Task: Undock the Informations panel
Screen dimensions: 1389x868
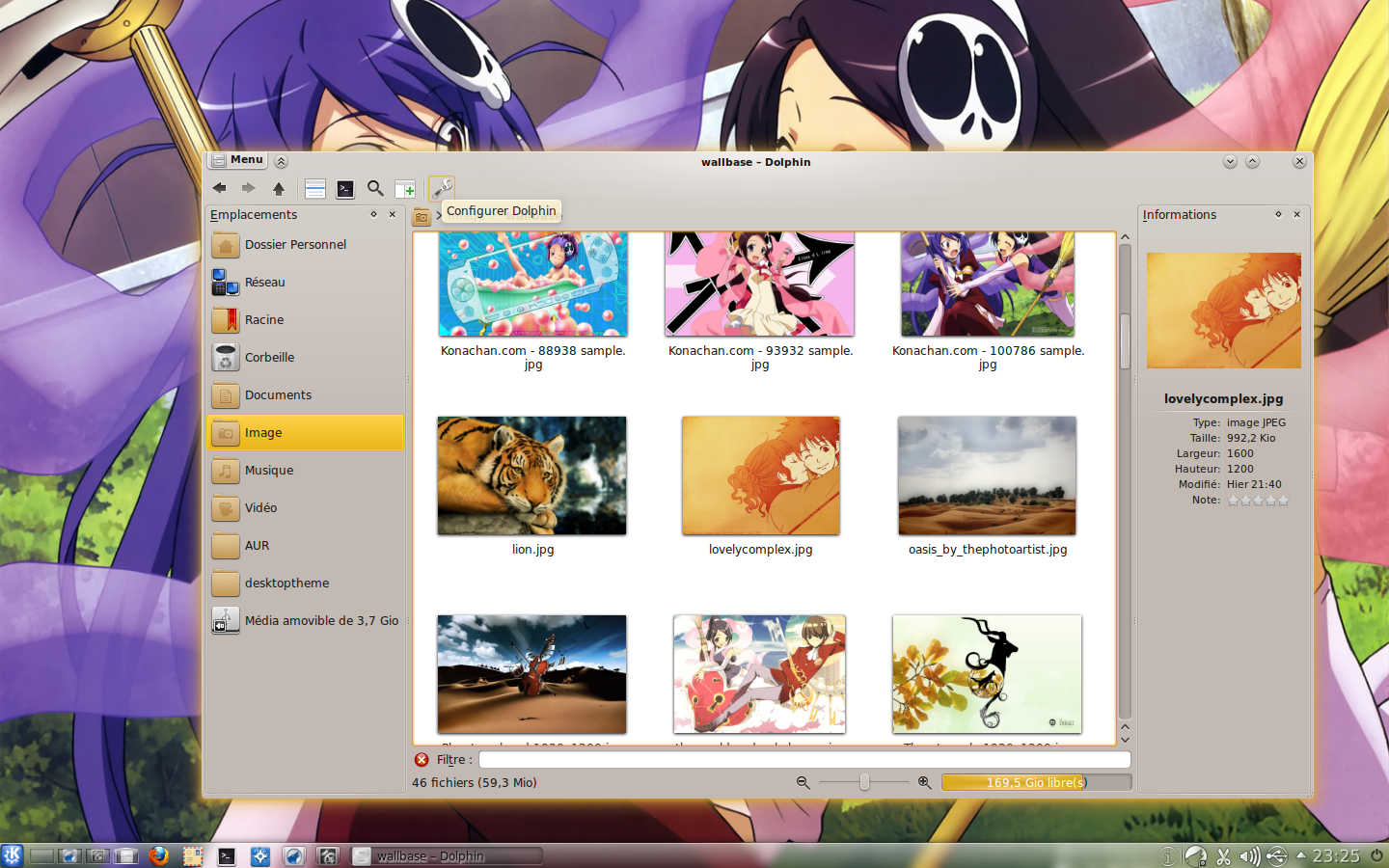Action: (1278, 214)
